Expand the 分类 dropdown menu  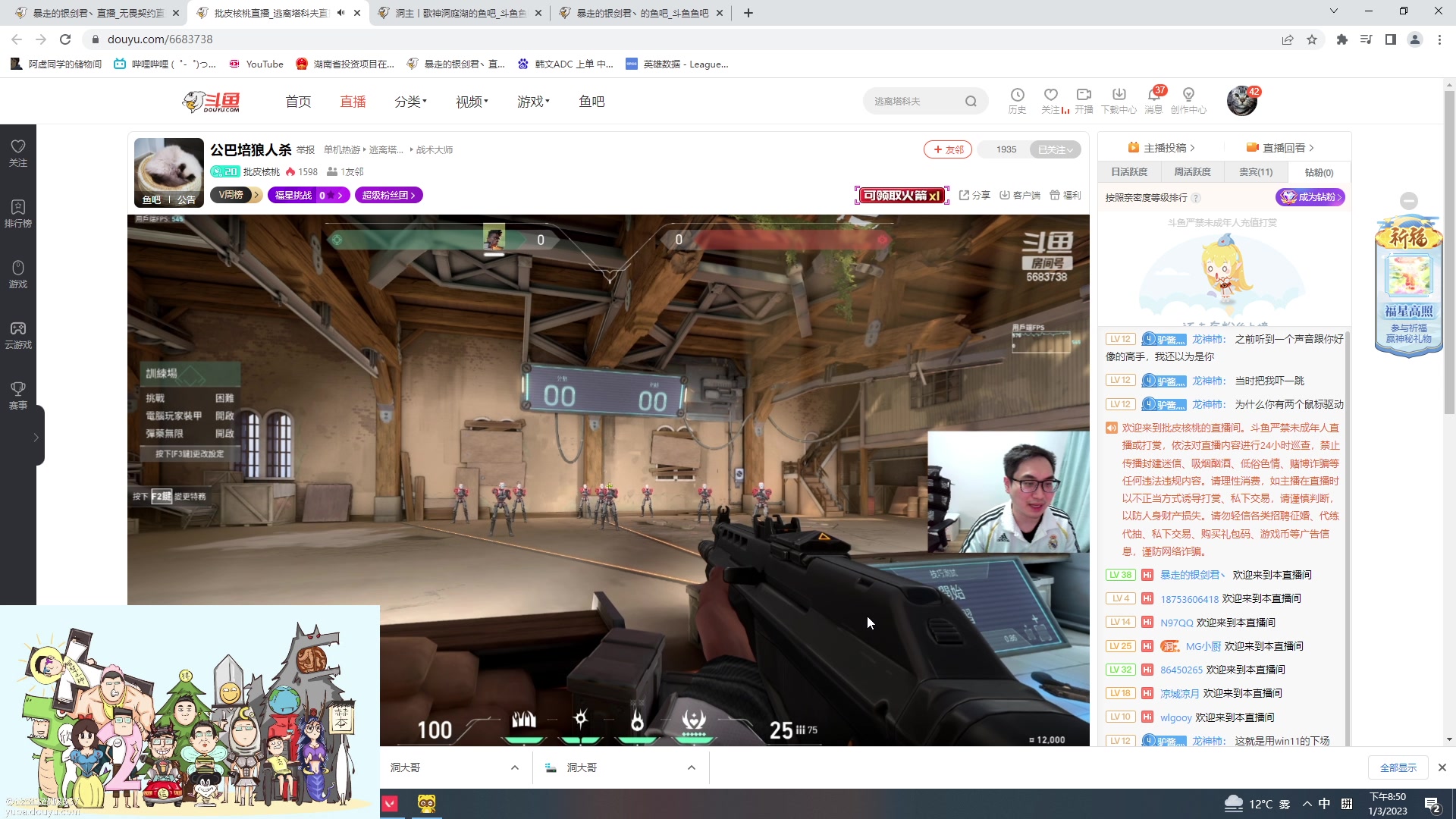pos(410,102)
